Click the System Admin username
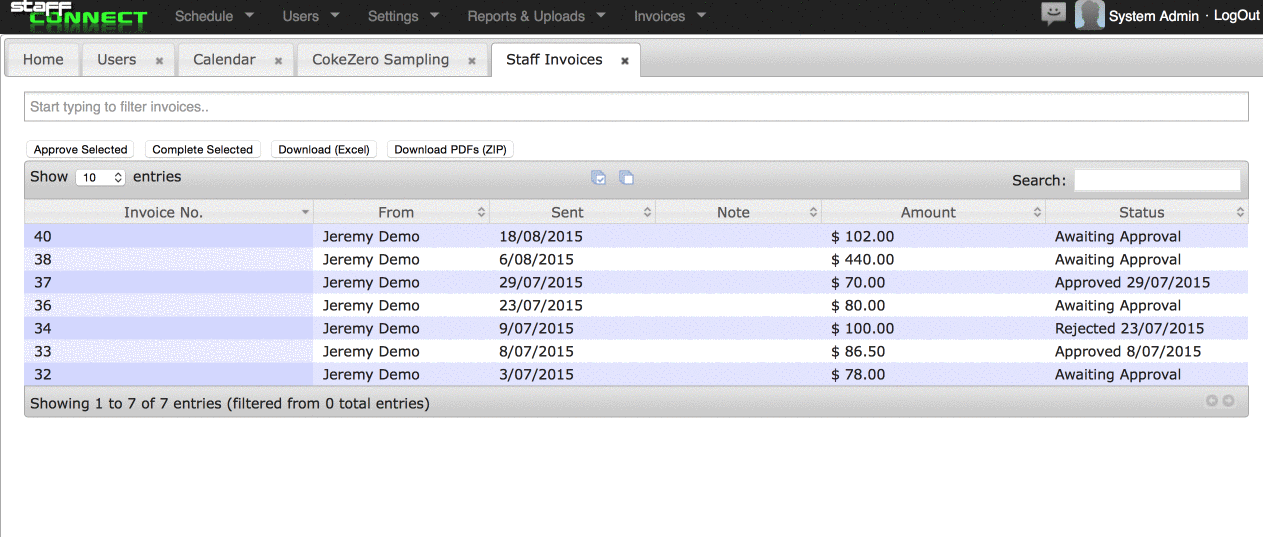This screenshot has height=537, width=1263. (1154, 16)
